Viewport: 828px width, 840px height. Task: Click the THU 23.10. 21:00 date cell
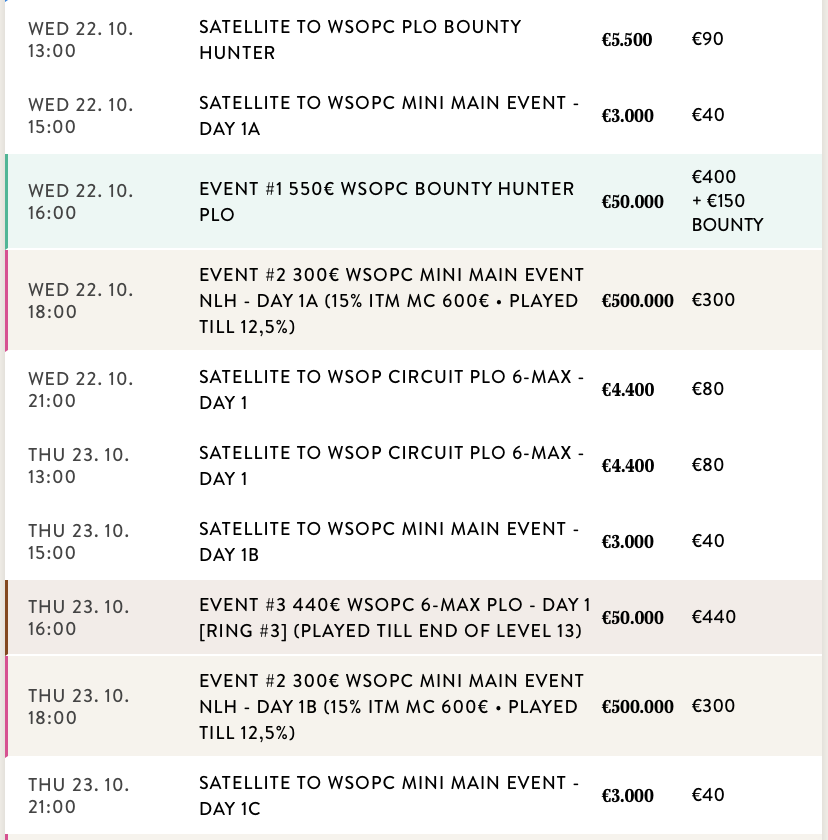pos(79,796)
